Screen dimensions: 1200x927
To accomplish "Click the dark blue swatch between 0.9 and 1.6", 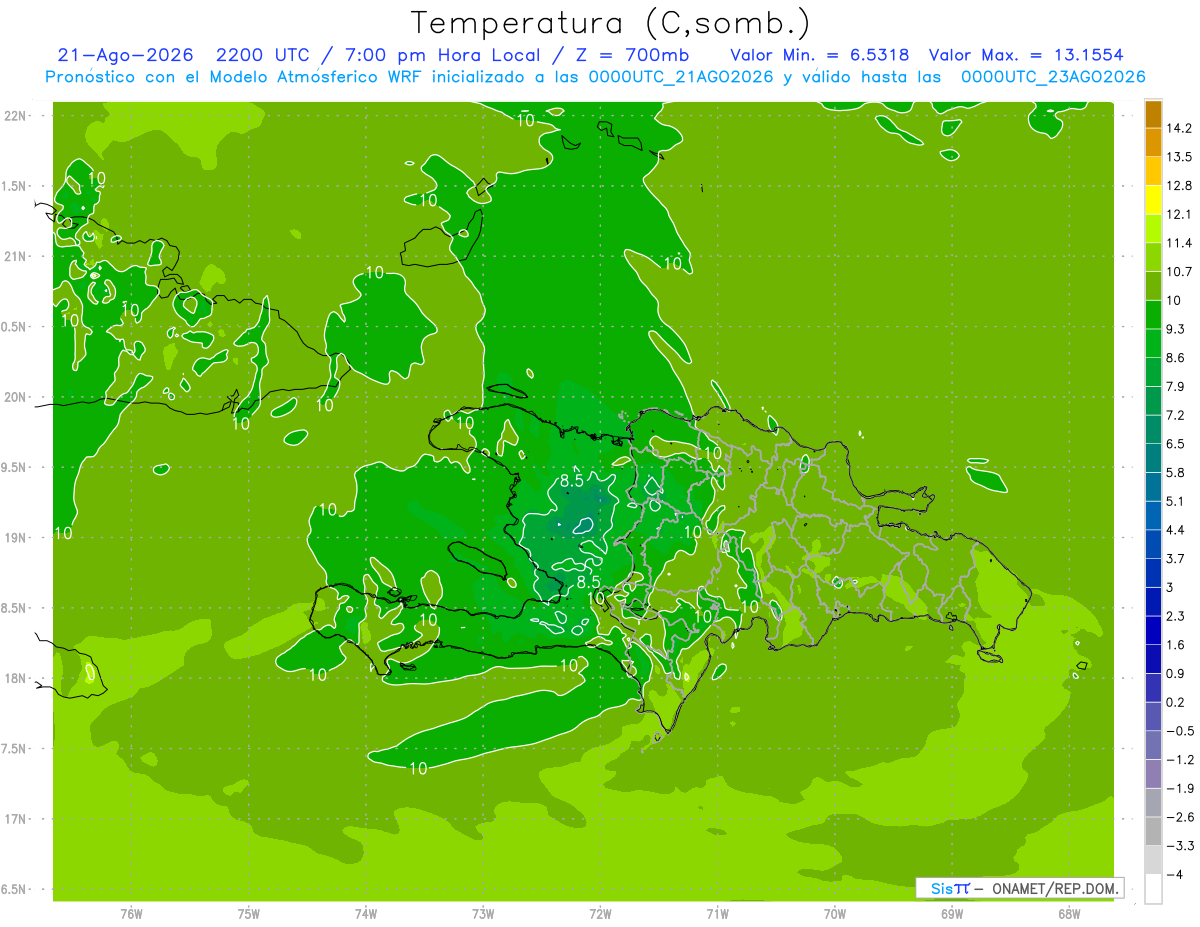I will pos(1153,659).
